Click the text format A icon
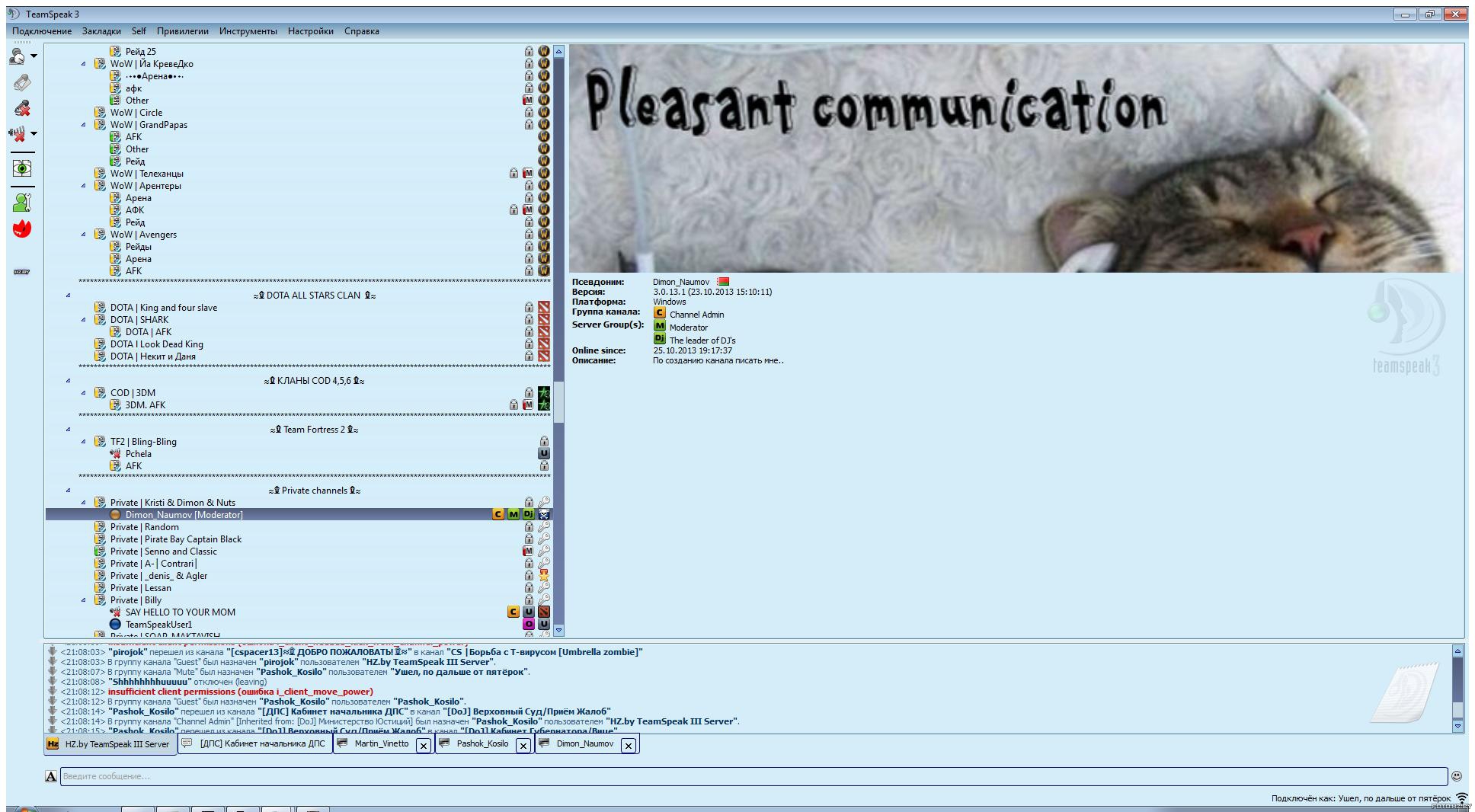Screen dimensions: 1475x812 pyautogui.click(x=51, y=776)
